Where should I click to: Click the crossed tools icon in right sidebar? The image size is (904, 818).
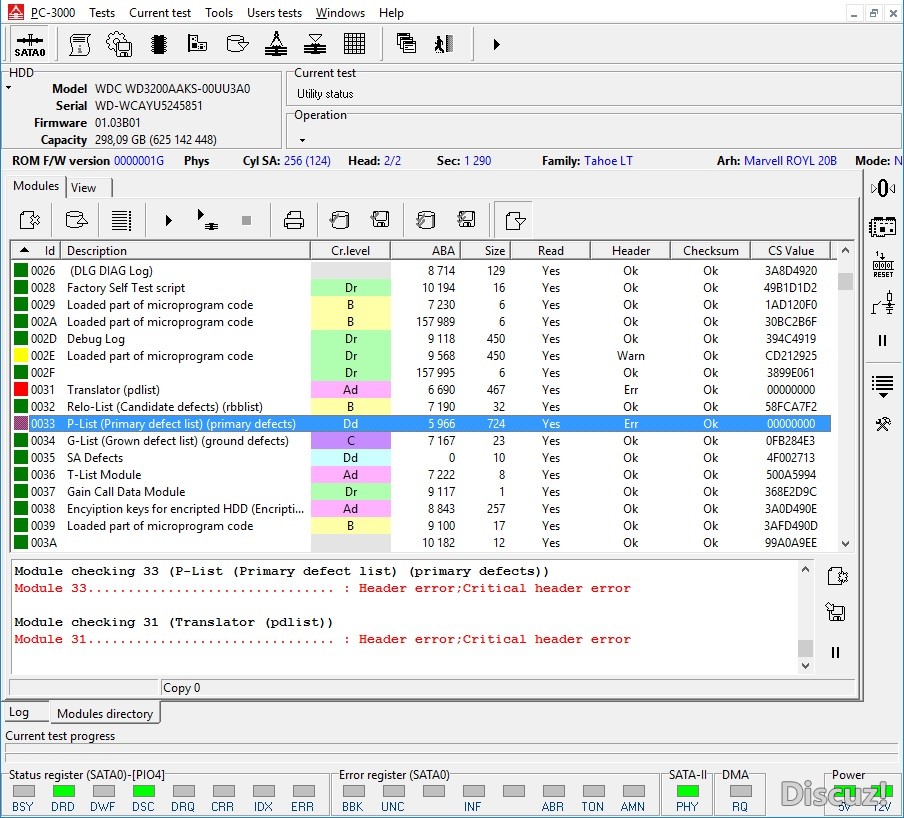883,425
